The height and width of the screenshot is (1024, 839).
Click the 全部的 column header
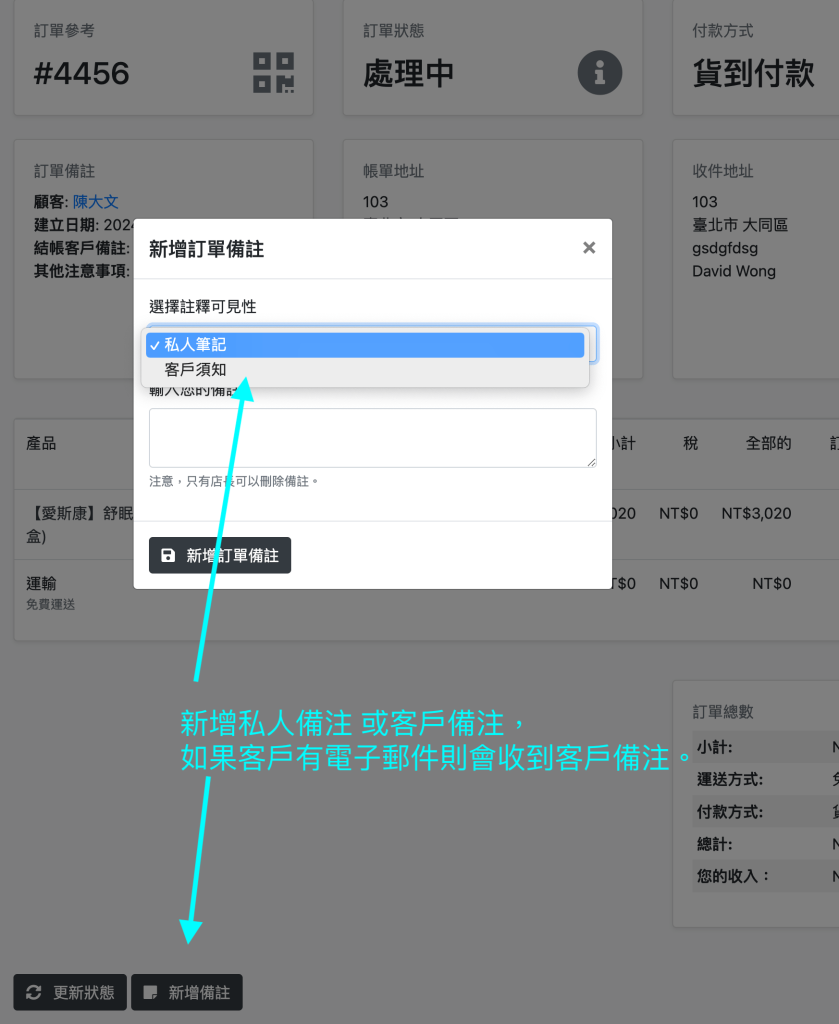tap(768, 443)
